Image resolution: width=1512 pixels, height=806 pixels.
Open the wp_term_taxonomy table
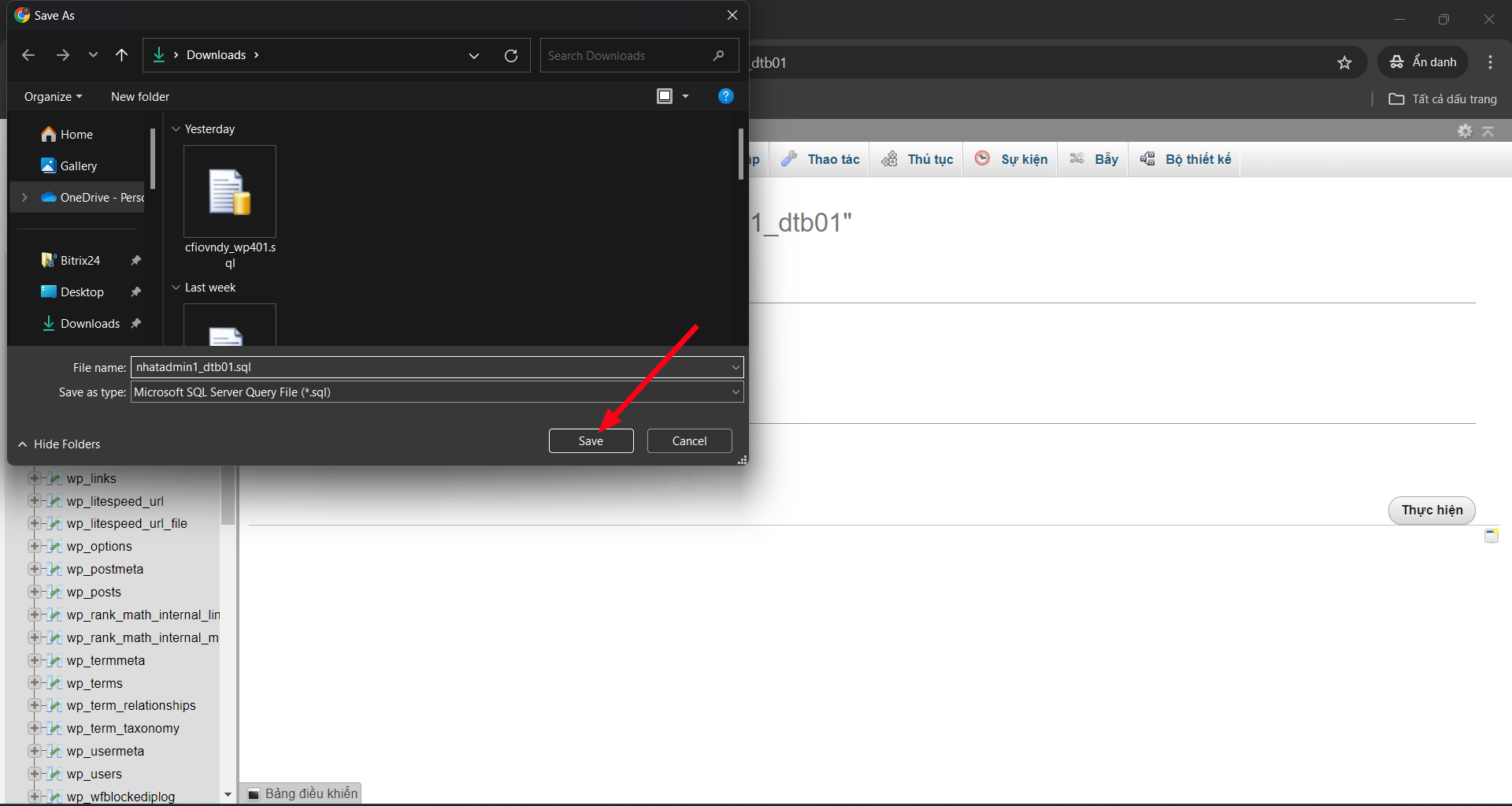click(123, 728)
